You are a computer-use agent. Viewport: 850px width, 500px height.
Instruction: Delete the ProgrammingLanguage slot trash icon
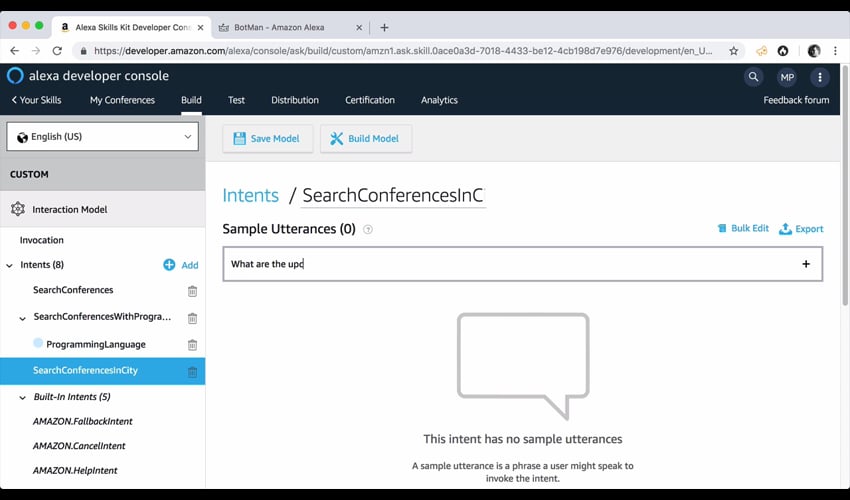click(192, 345)
